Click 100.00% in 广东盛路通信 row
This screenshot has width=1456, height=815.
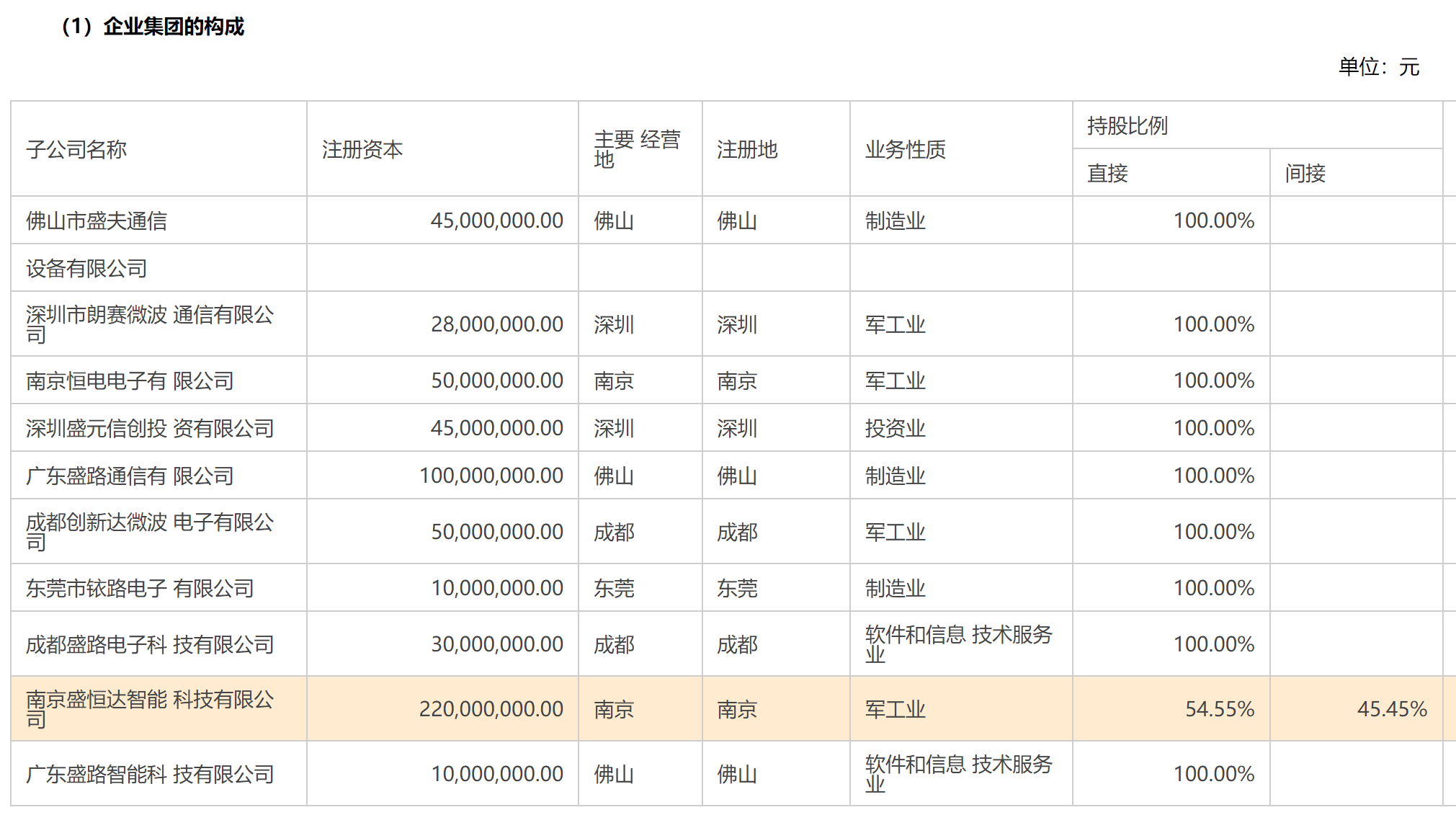click(1214, 476)
